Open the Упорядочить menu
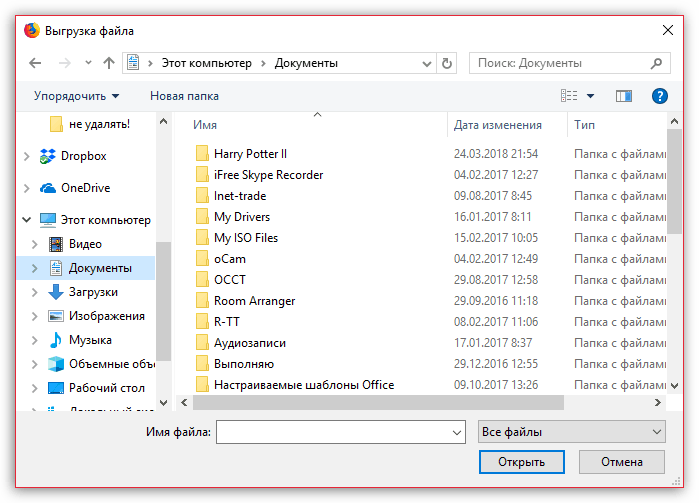The width and height of the screenshot is (699, 503). point(77,96)
